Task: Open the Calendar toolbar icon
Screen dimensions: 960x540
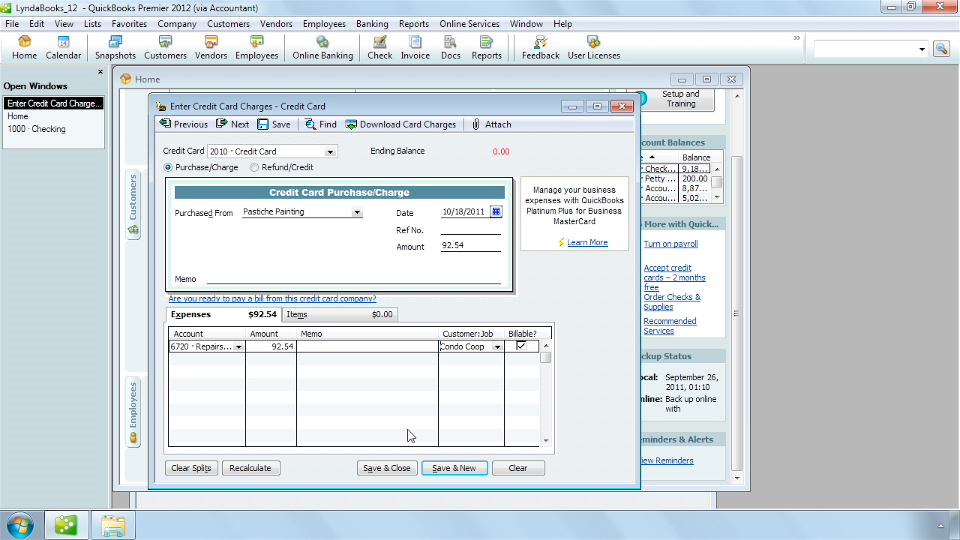Action: (63, 47)
